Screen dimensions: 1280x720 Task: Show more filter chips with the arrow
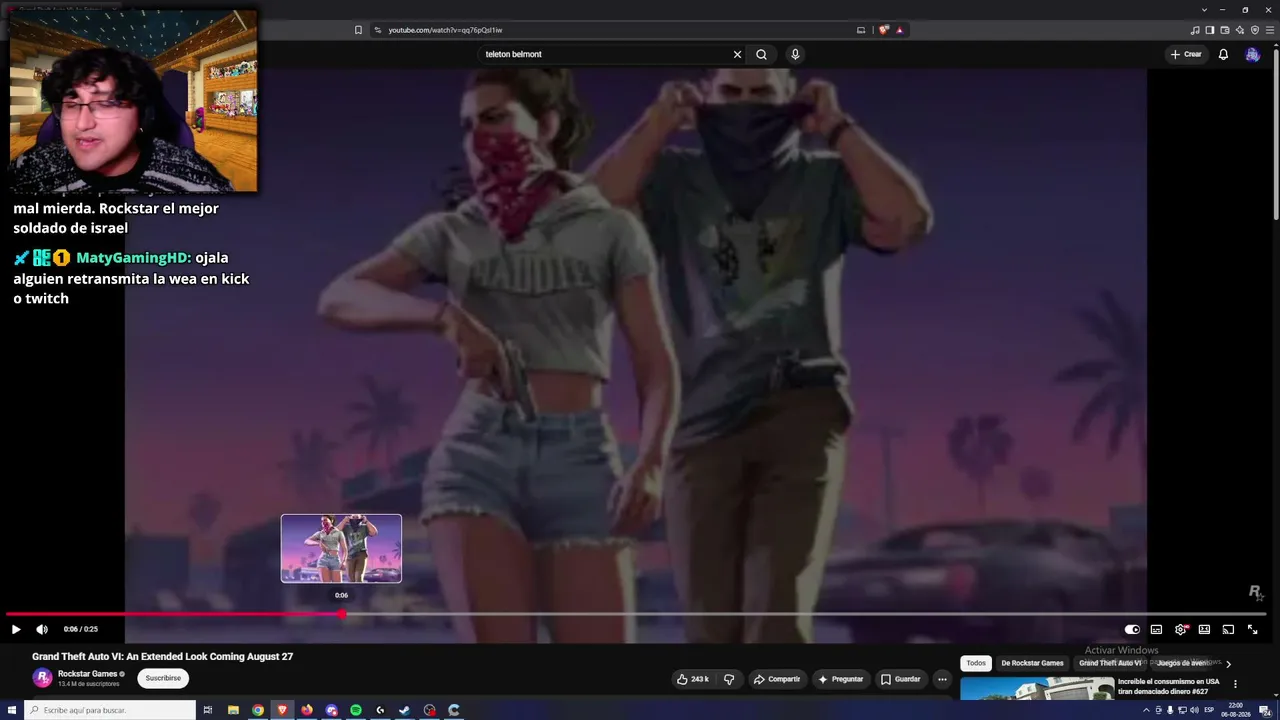pos(1228,664)
